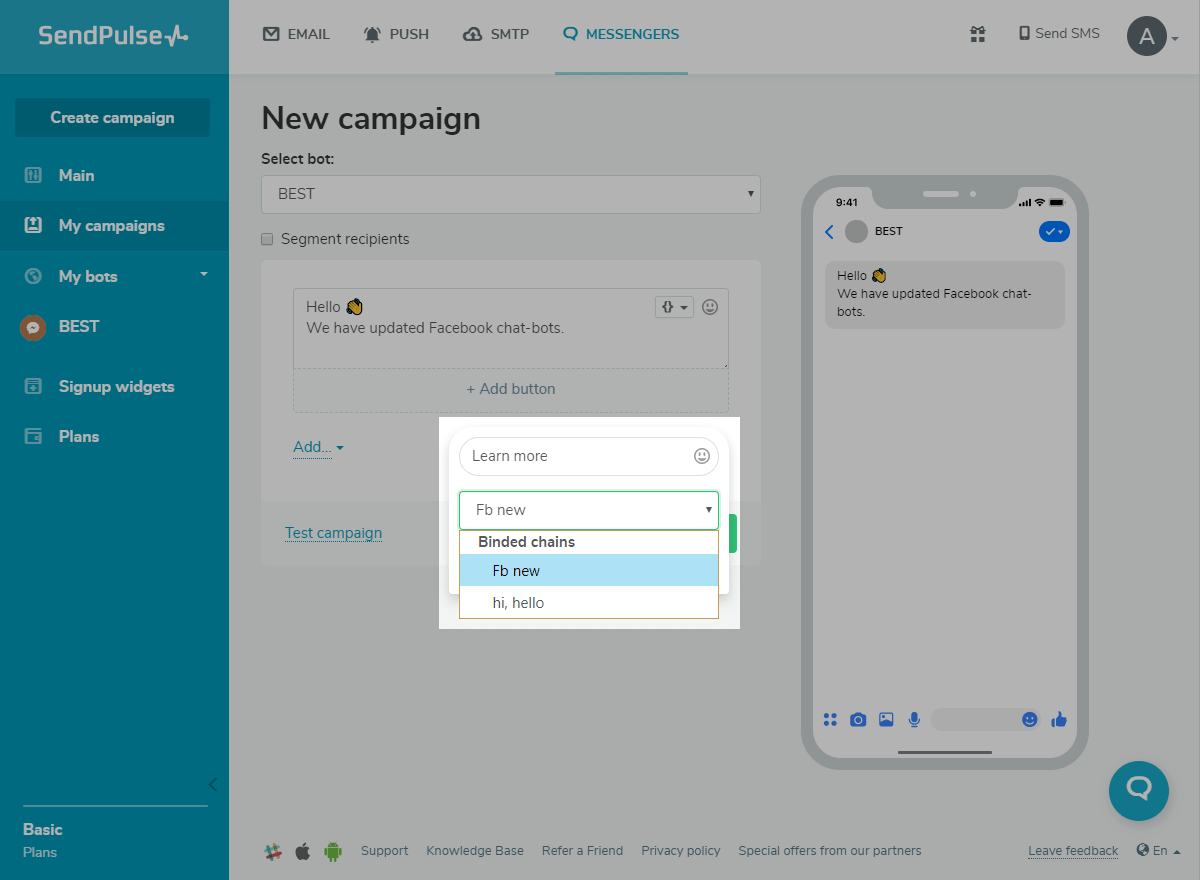Image resolution: width=1200 pixels, height=880 pixels.
Task: Click the blue checkmark button in phone preview
Action: tap(1054, 232)
